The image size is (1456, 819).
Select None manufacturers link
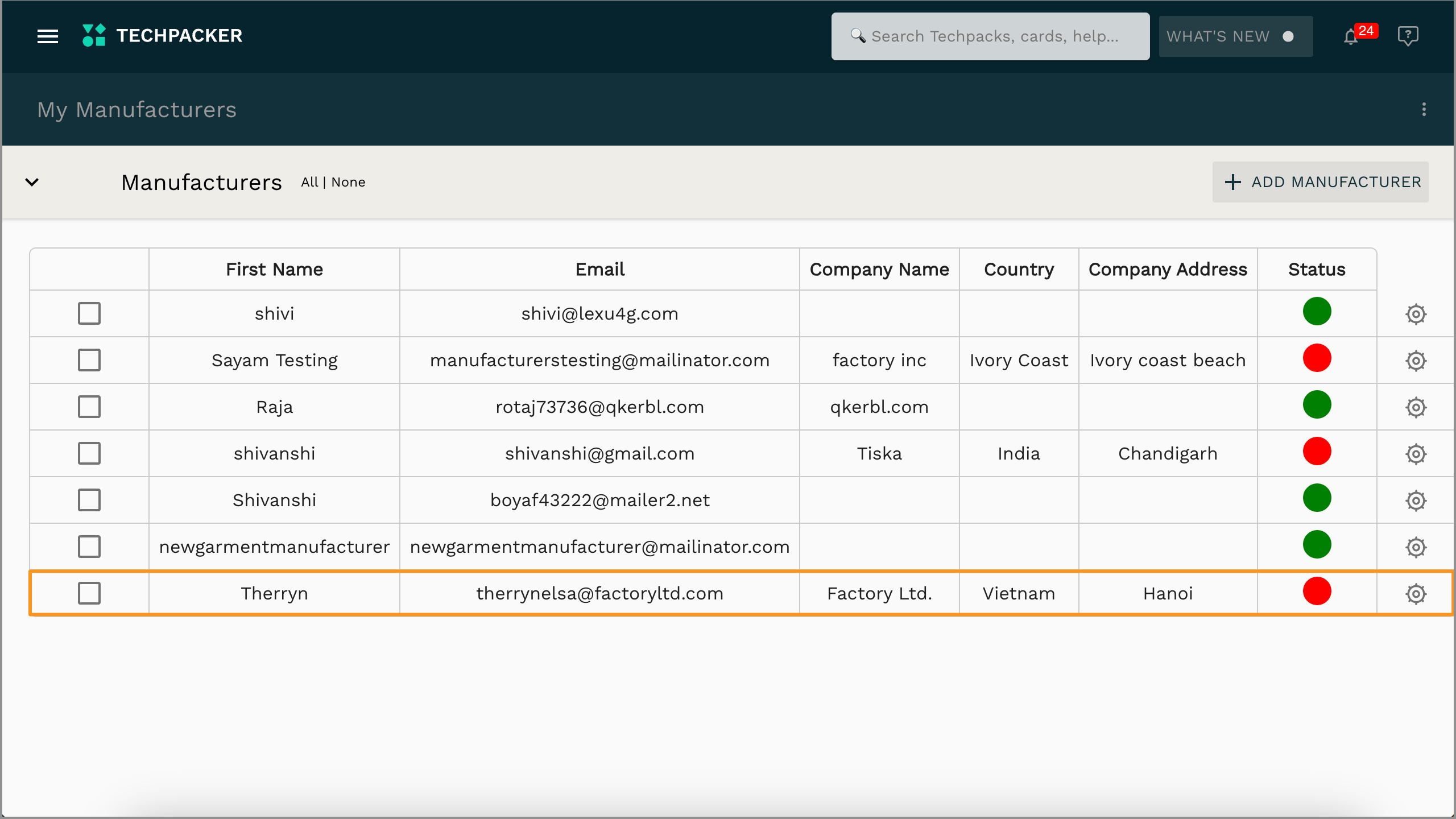pos(348,182)
